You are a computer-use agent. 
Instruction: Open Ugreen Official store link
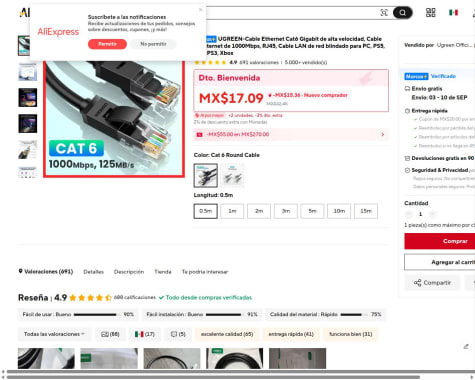[454, 45]
